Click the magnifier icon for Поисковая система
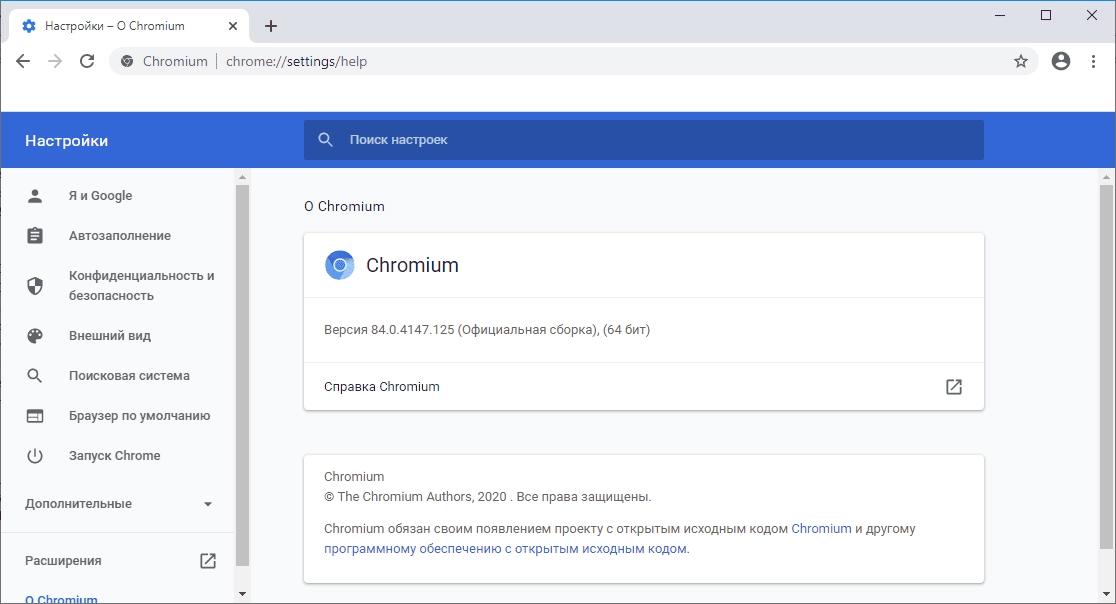 click(35, 376)
